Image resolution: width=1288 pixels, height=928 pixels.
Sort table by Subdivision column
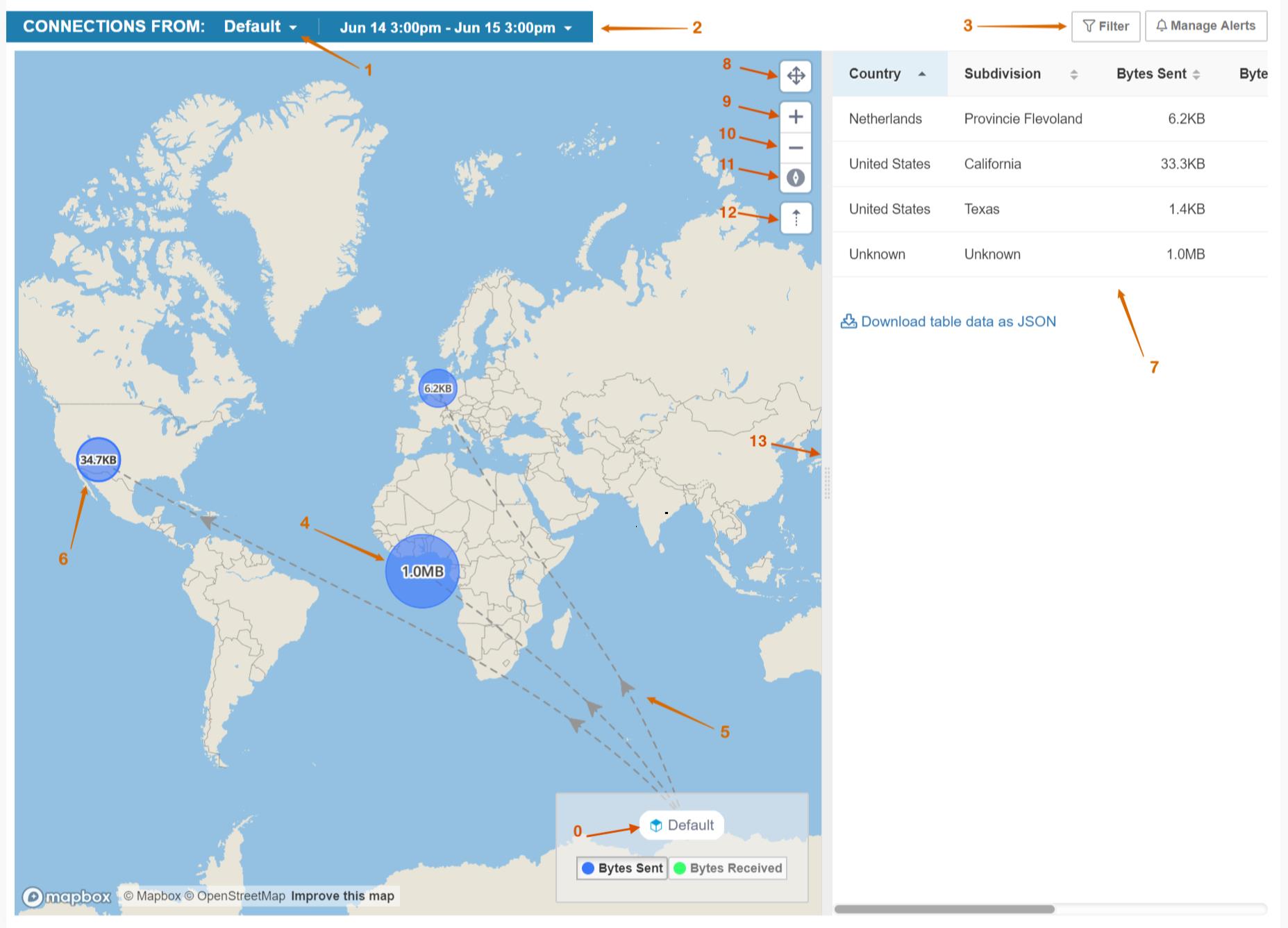coord(1021,74)
